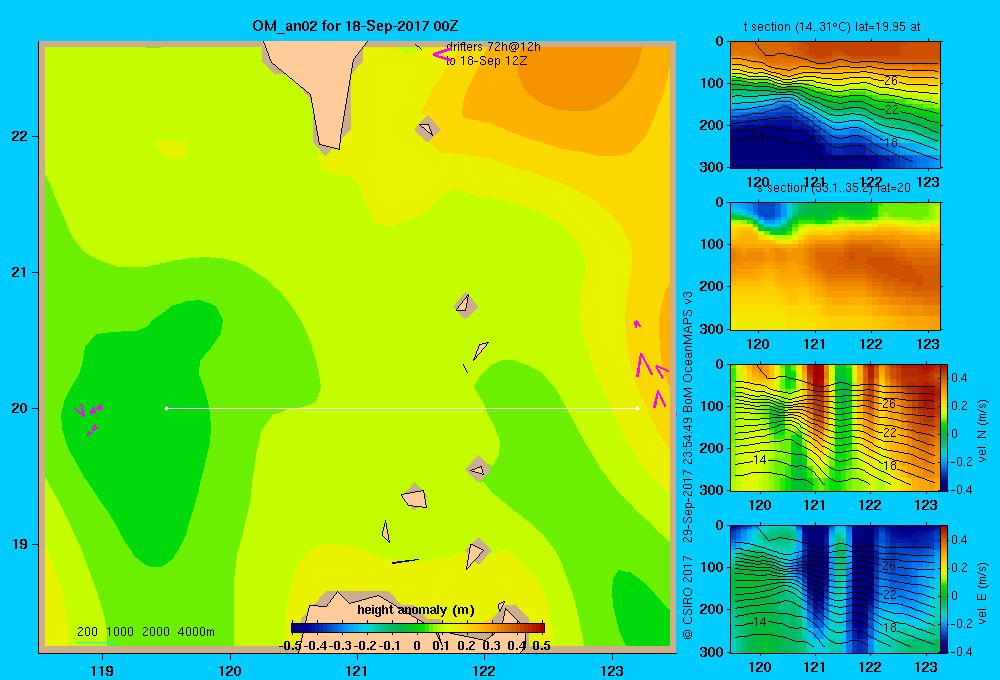Click longitude label 123 on the main map

pos(612,670)
